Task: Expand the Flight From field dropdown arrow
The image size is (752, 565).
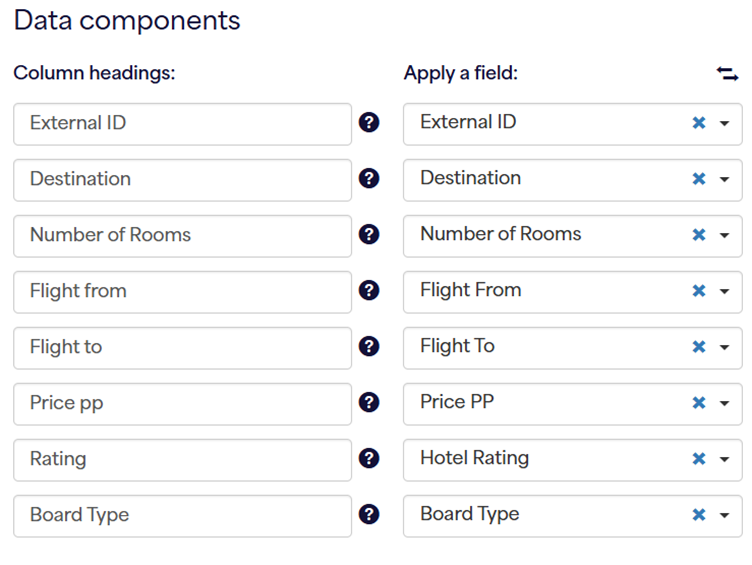Action: tap(724, 292)
